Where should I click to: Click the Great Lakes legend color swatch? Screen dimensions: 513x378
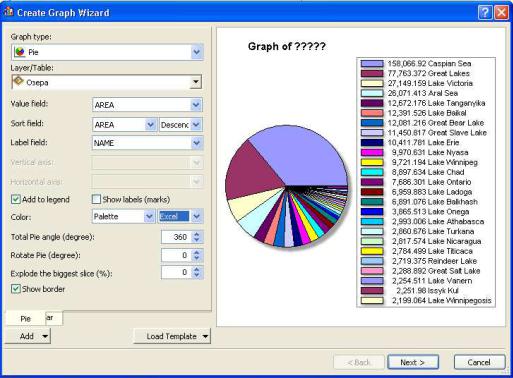(x=372, y=74)
